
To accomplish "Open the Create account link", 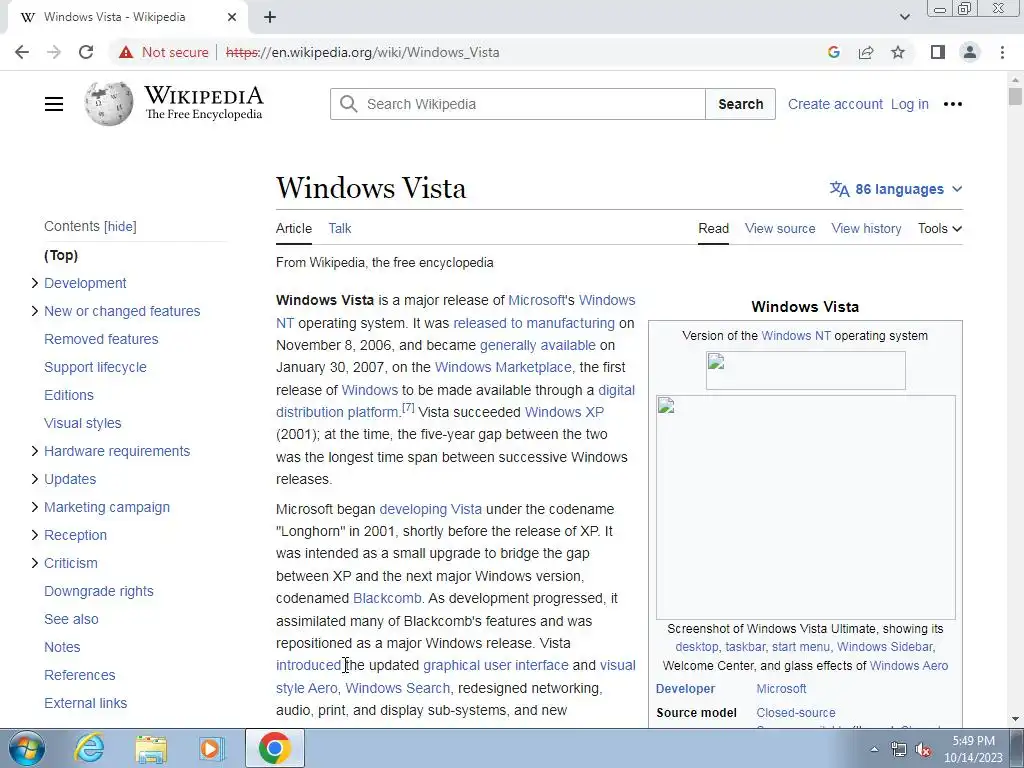I will (x=835, y=104).
